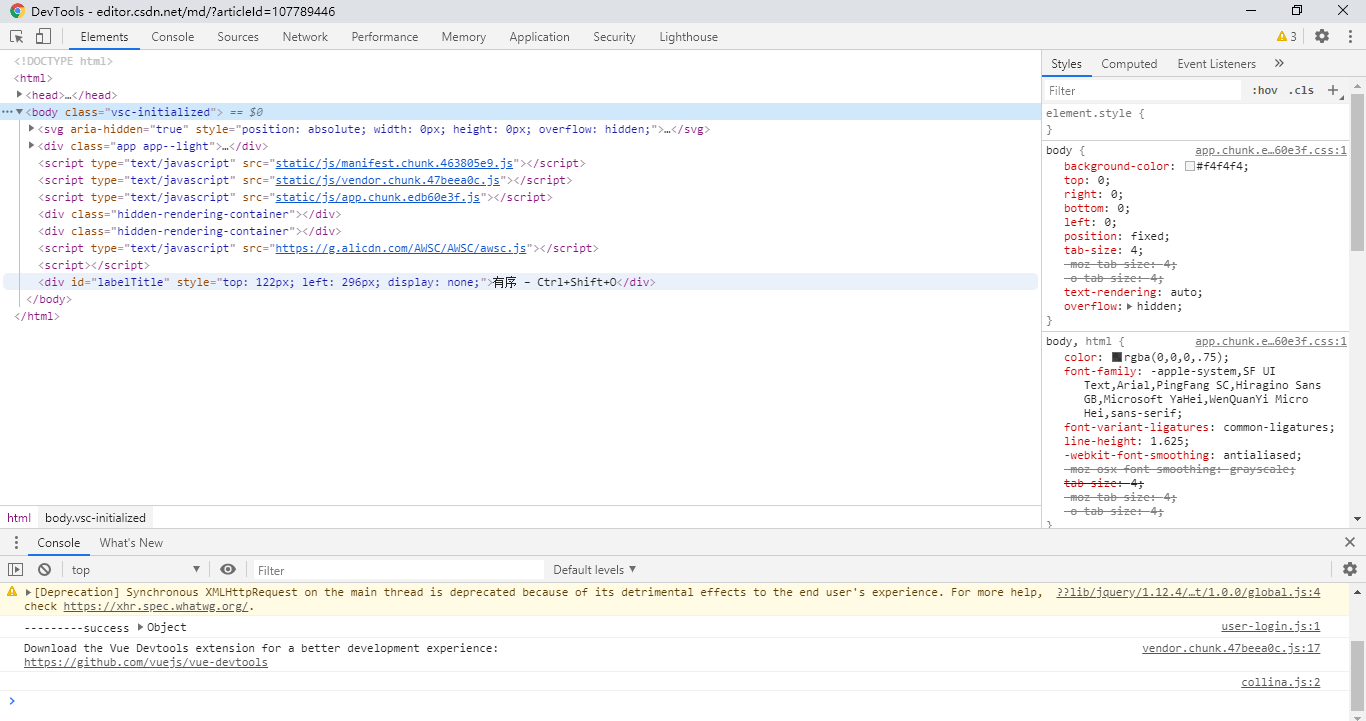Expand the svg aria-hidden element
Image resolution: width=1366 pixels, height=721 pixels.
point(32,128)
